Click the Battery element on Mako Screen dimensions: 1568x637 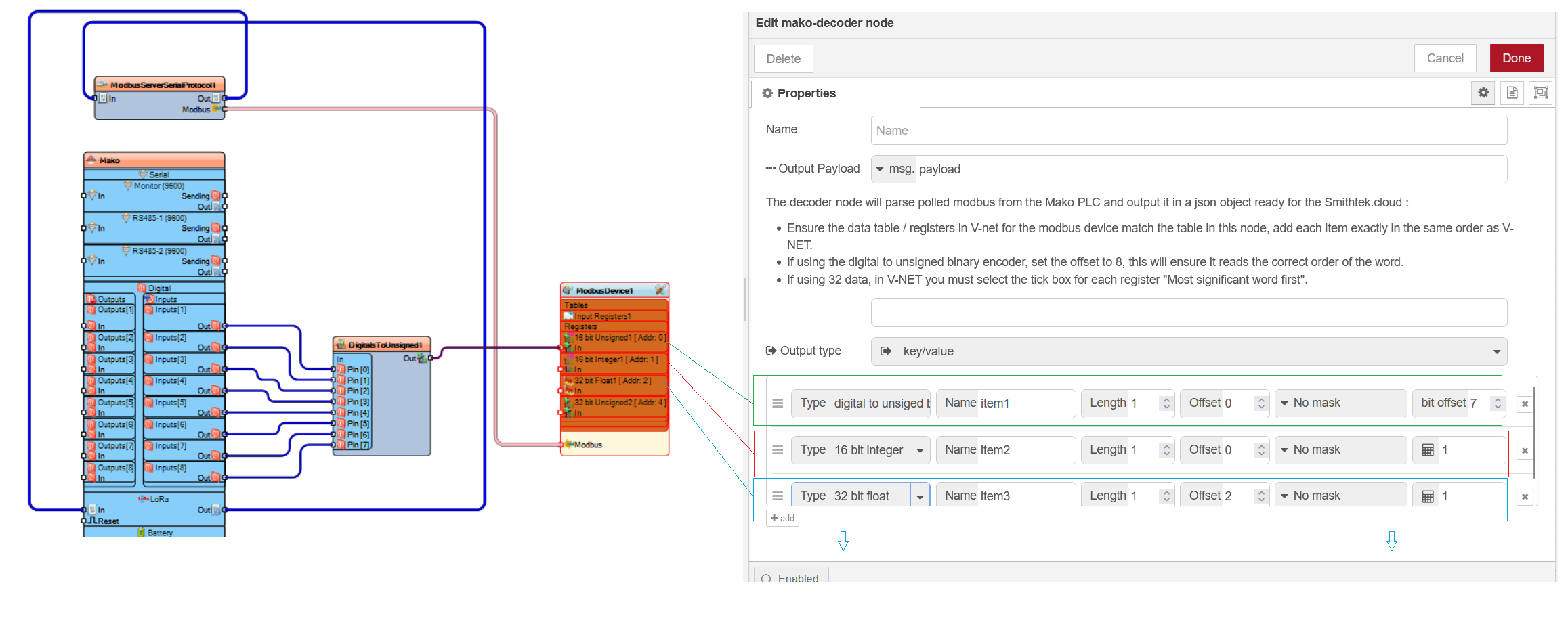154,533
